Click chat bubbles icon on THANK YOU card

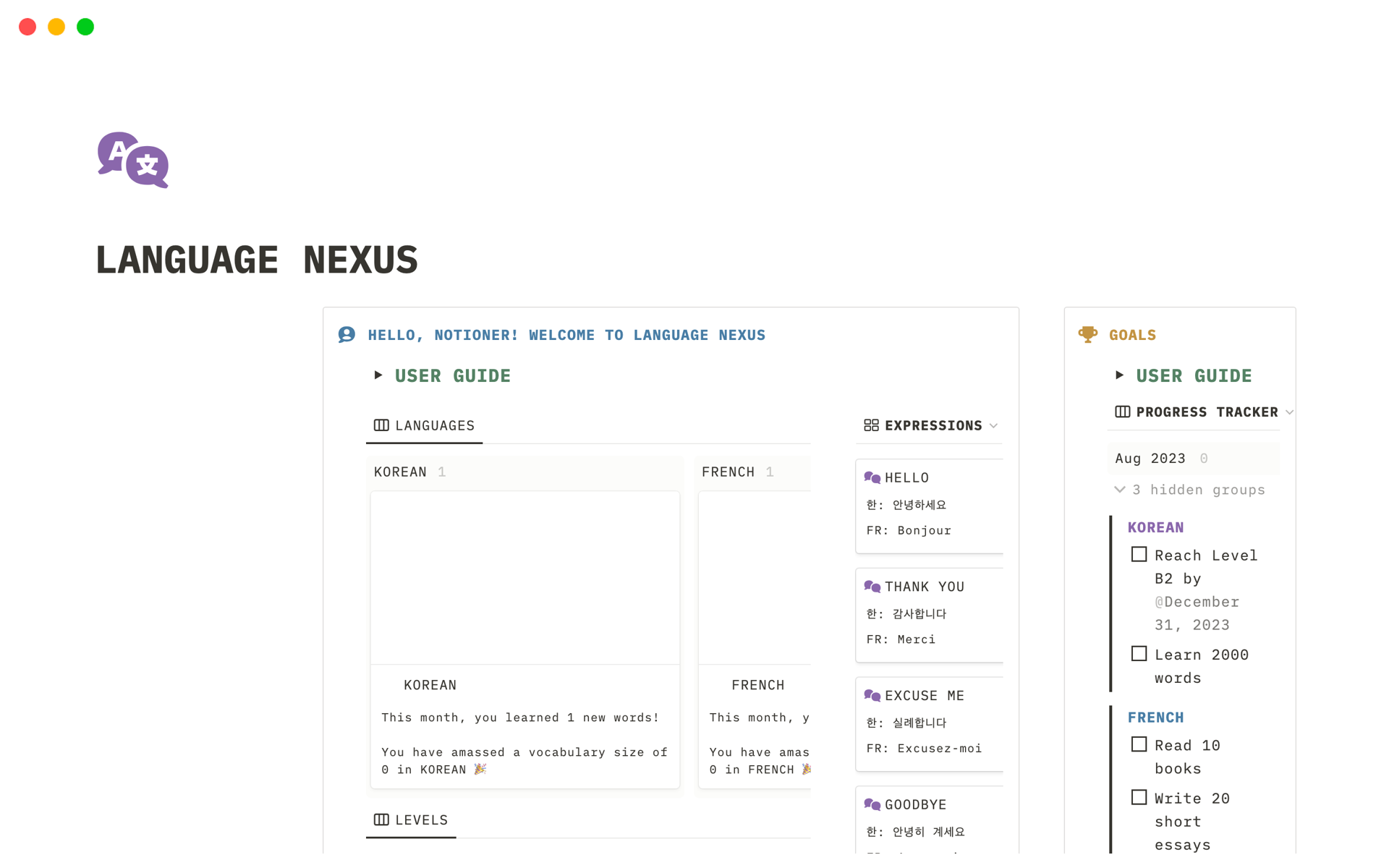click(x=872, y=587)
